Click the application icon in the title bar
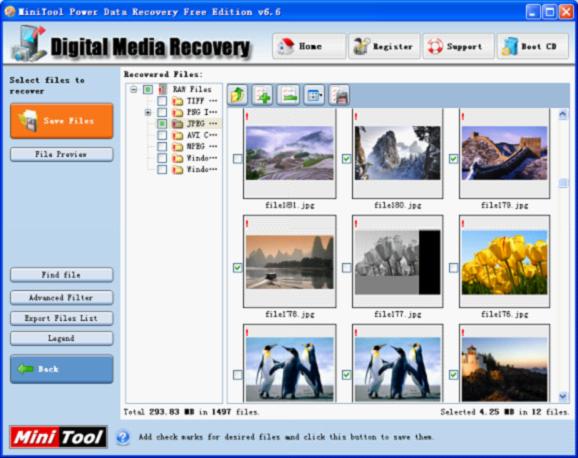This screenshot has width=578, height=458. pos(10,11)
